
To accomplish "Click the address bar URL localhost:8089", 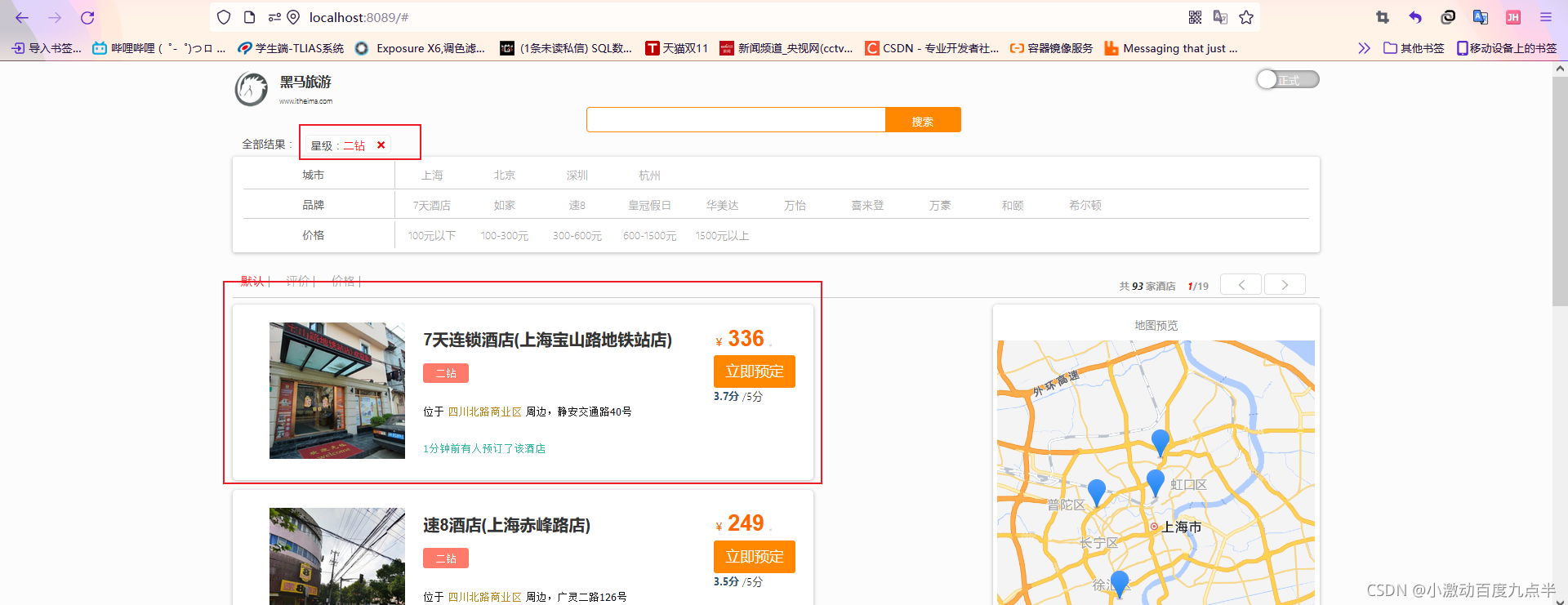I will pyautogui.click(x=359, y=17).
